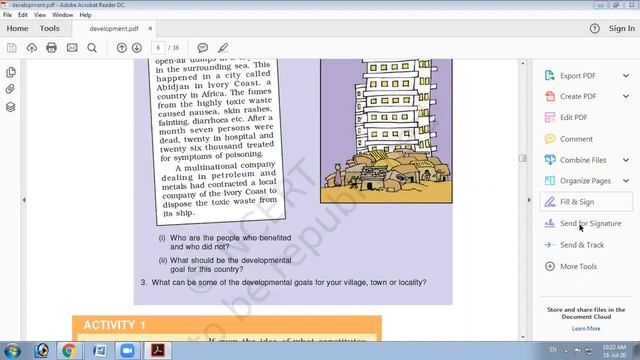Click the ACTIVITY 1 heading

click(x=114, y=325)
